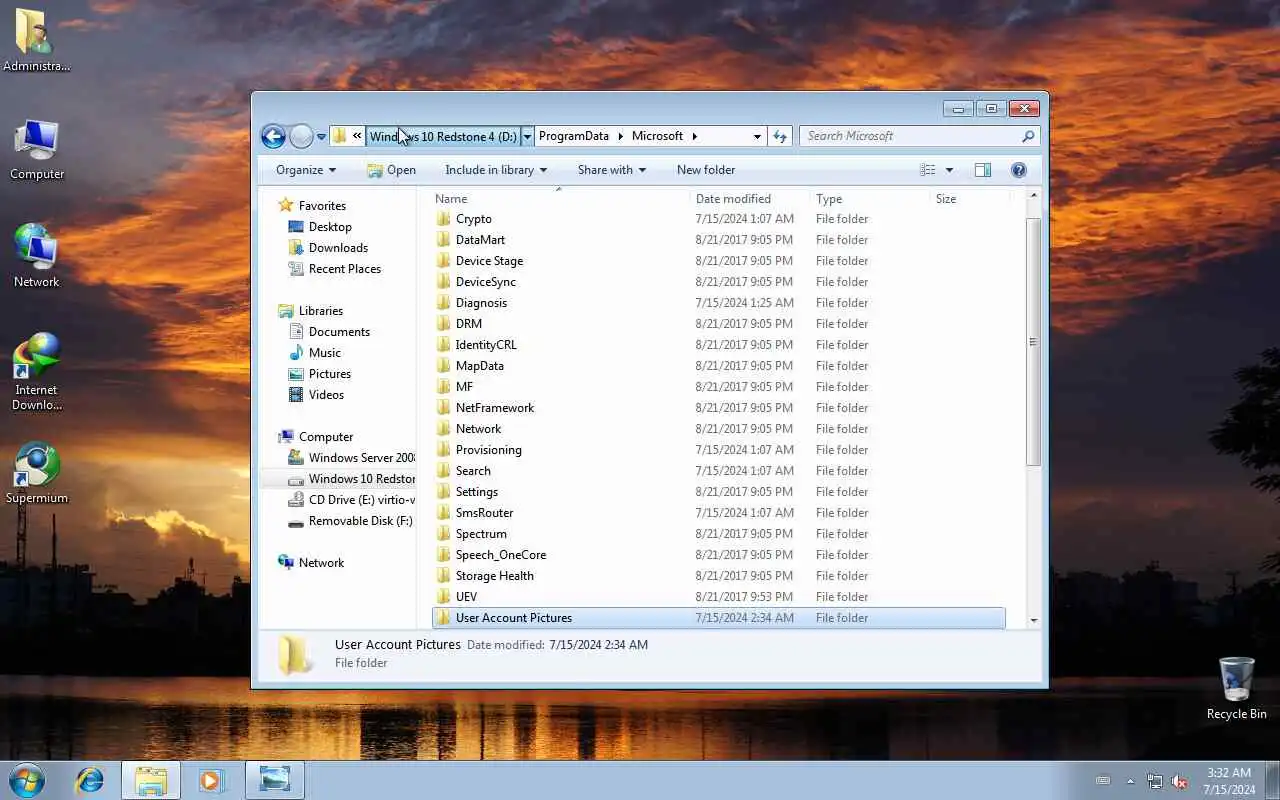1280x800 pixels.
Task: Open Supermium desktop shortcut
Action: click(37, 474)
